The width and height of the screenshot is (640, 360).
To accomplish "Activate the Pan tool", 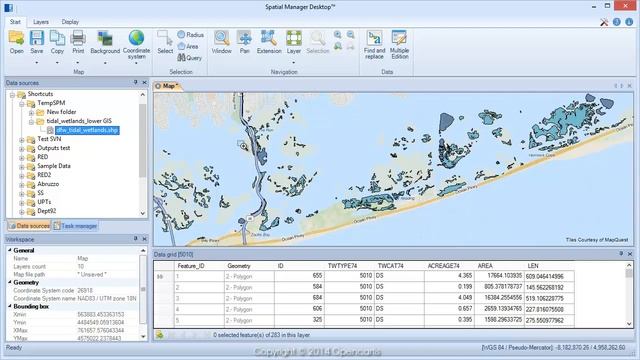I will coord(244,42).
